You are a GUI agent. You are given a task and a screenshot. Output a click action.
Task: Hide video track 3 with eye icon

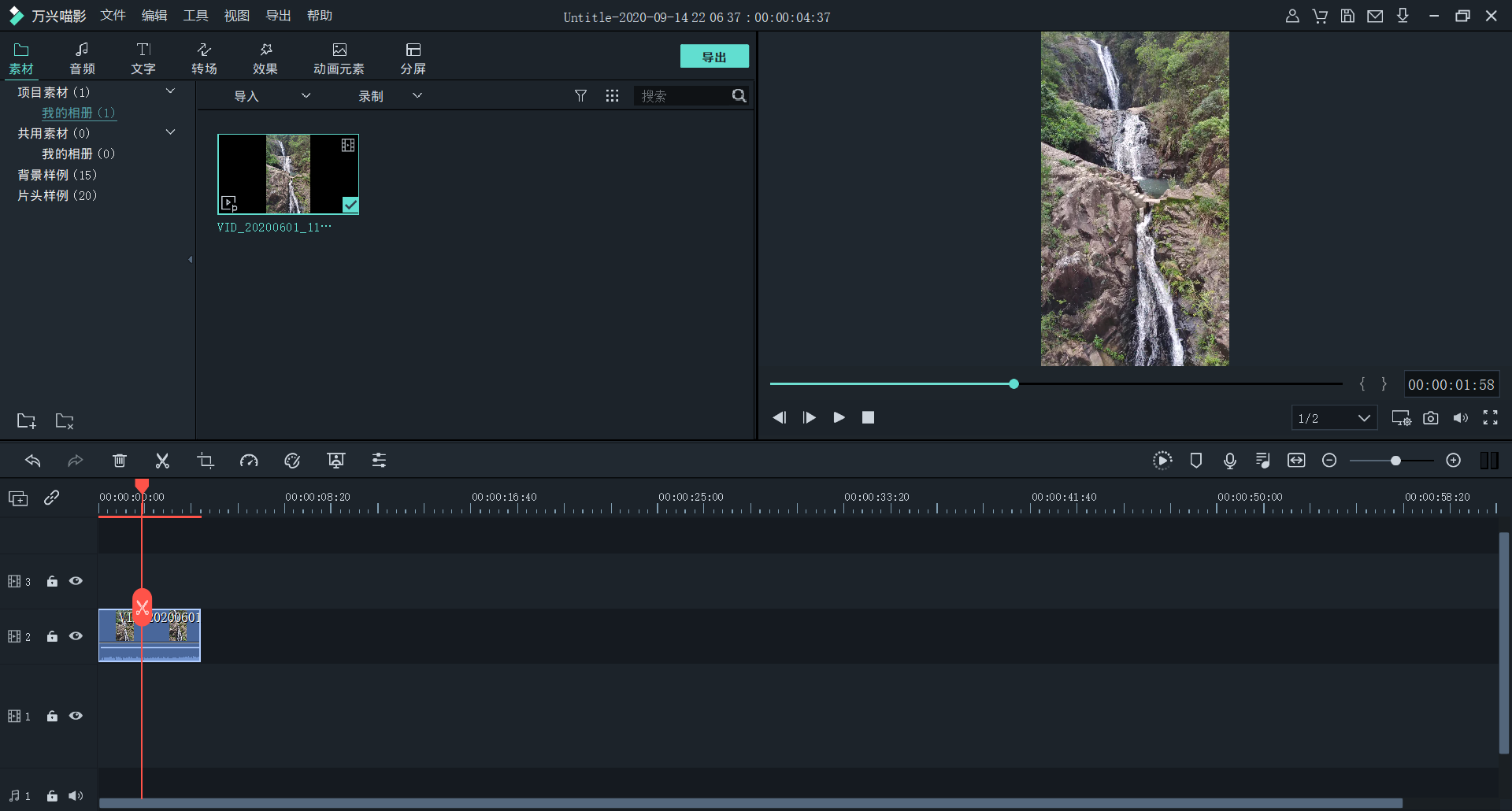click(76, 581)
